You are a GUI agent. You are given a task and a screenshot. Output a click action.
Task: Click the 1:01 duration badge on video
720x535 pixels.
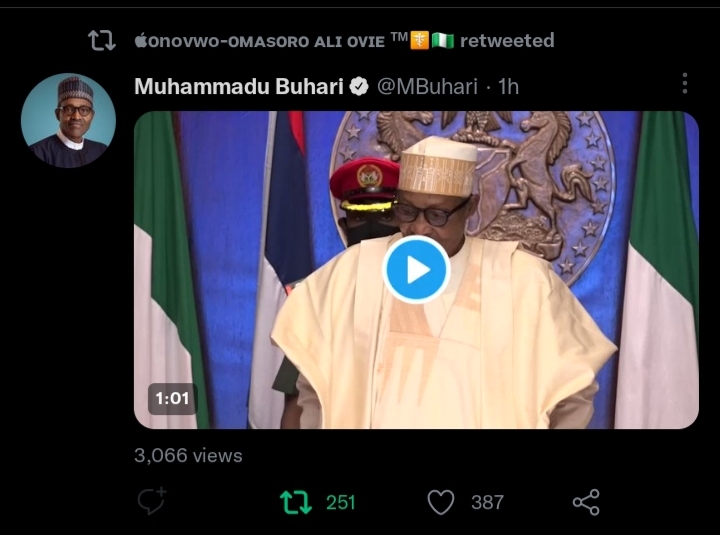pyautogui.click(x=172, y=398)
